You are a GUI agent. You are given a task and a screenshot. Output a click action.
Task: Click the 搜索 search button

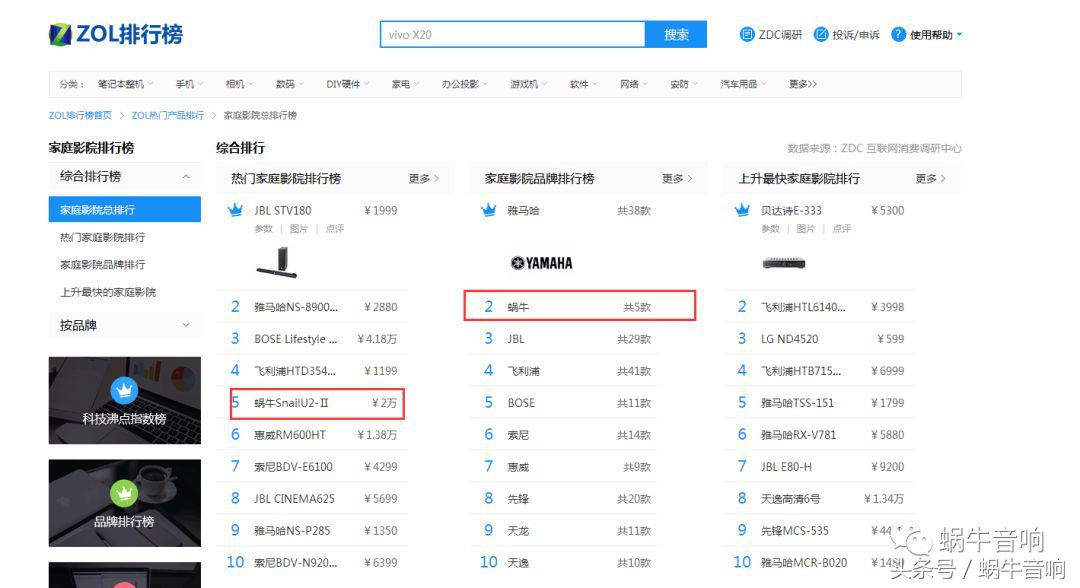pos(676,33)
